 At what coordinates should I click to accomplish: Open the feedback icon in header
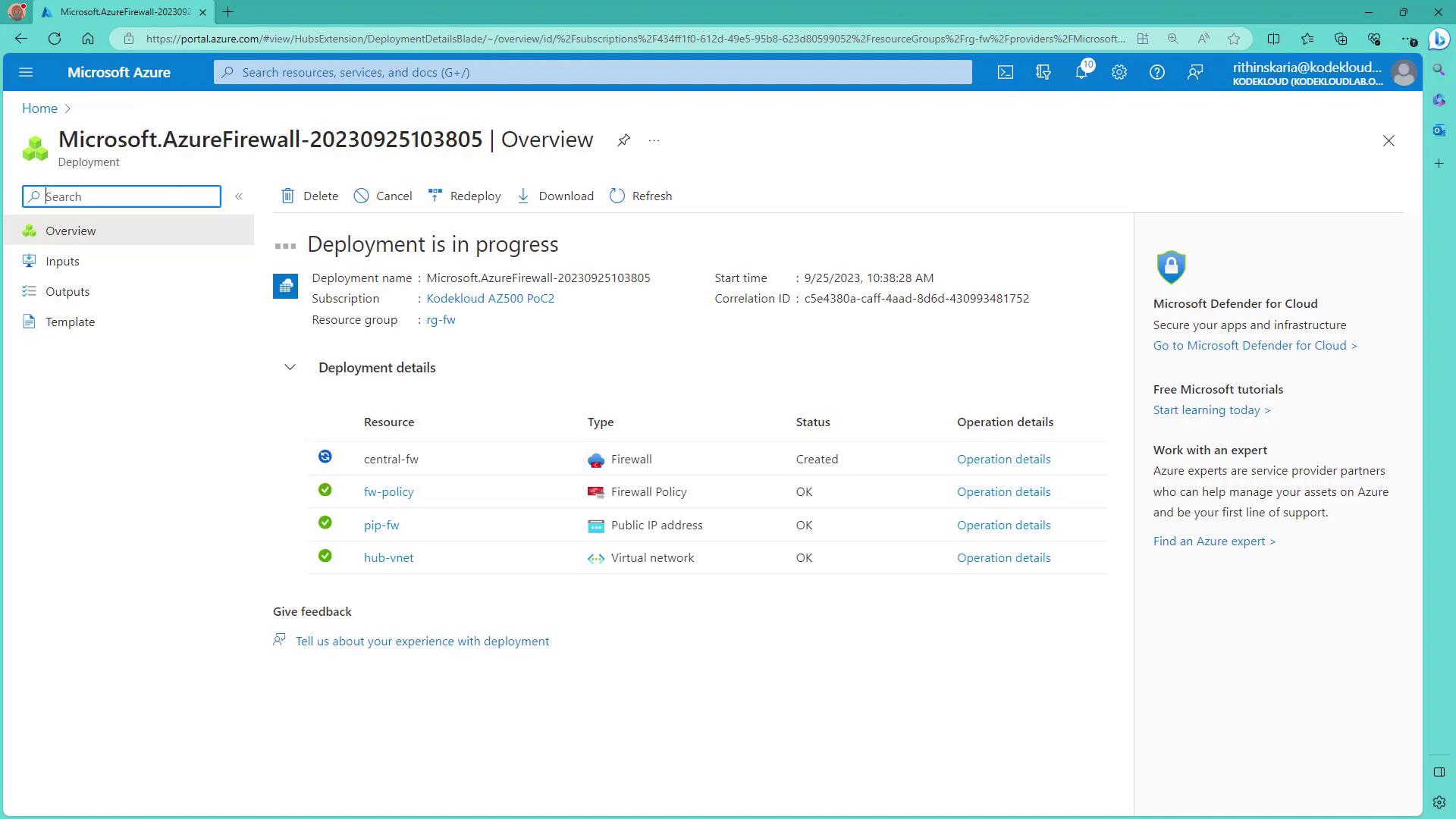pyautogui.click(x=1195, y=73)
